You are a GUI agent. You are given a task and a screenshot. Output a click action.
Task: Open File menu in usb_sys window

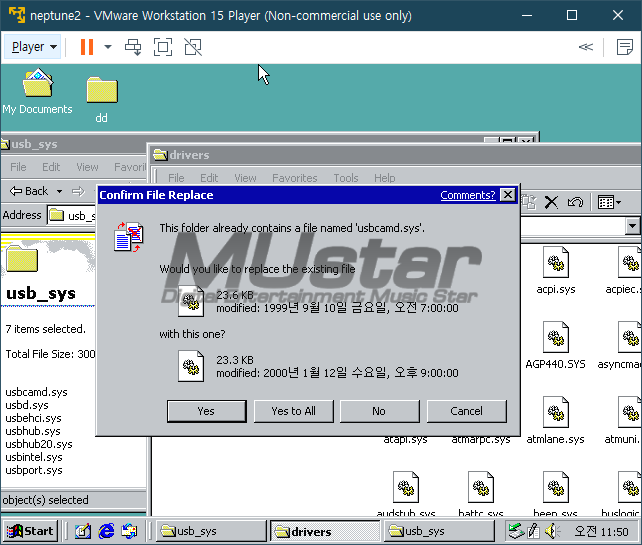click(x=18, y=167)
